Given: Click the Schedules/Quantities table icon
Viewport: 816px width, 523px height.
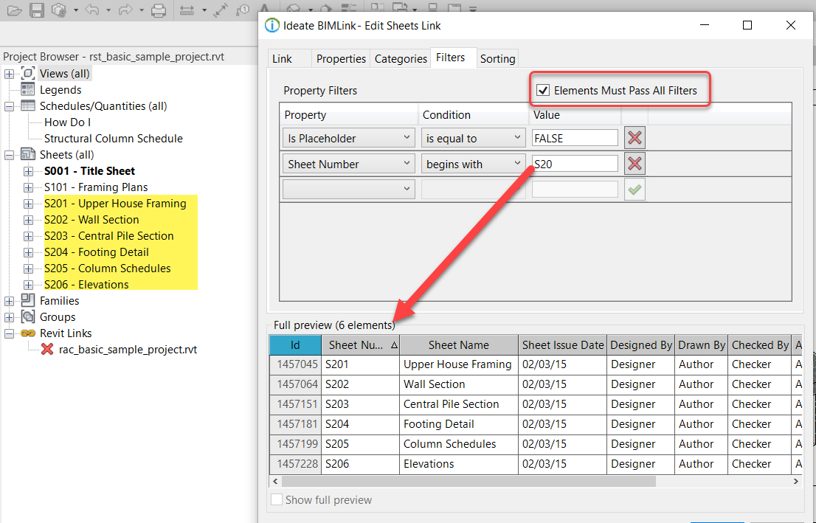Looking at the screenshot, I should click(x=28, y=106).
